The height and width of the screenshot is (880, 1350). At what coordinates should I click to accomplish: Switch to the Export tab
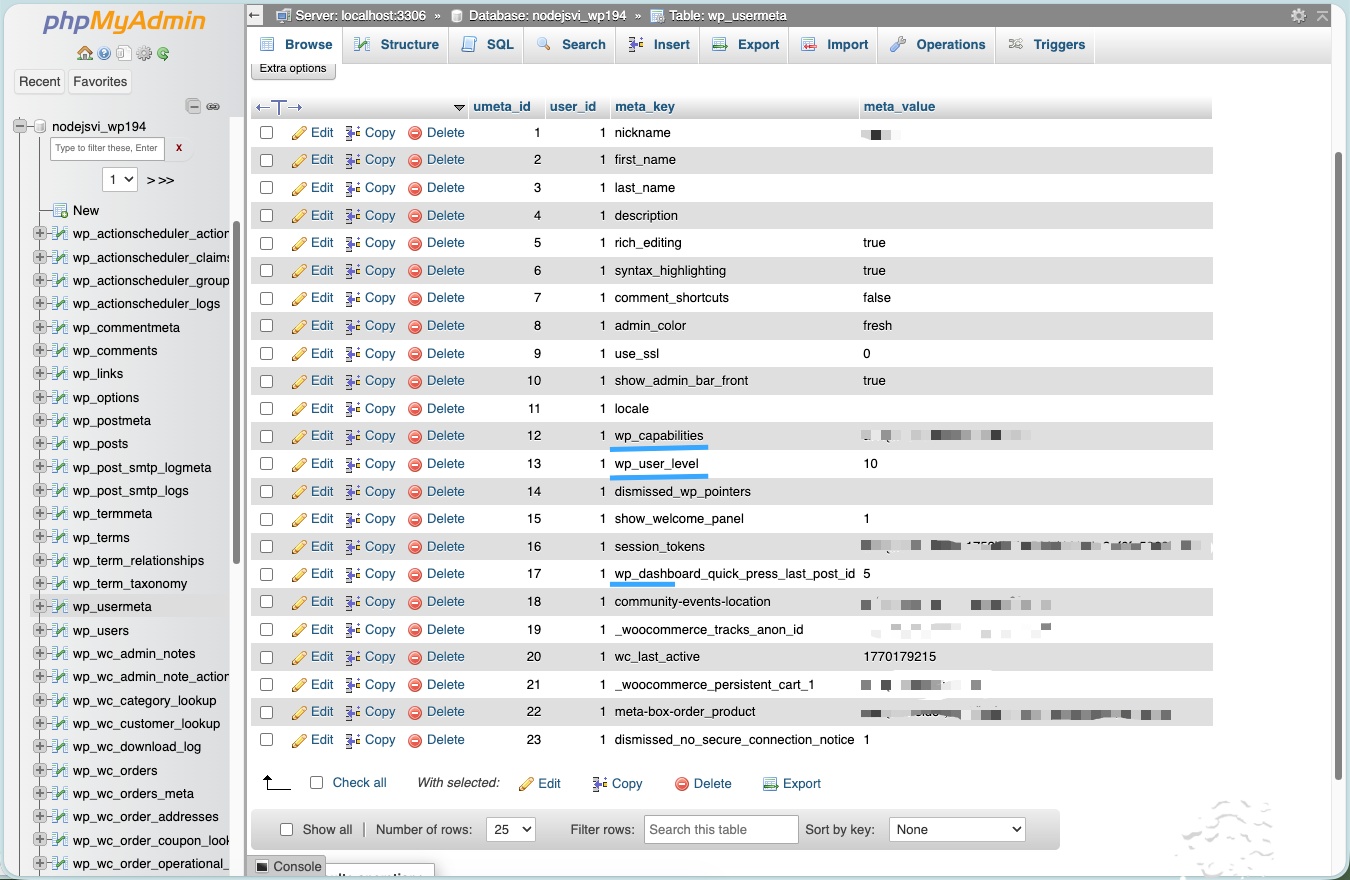point(746,45)
